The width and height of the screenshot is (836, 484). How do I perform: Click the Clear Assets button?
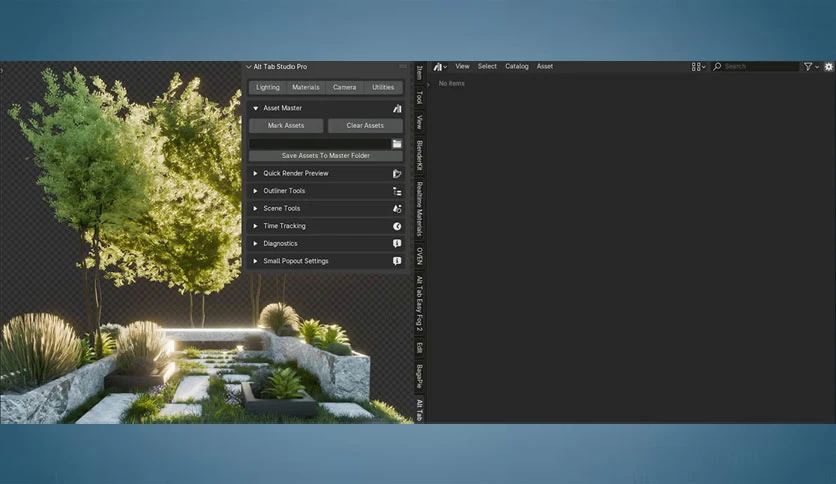click(365, 126)
